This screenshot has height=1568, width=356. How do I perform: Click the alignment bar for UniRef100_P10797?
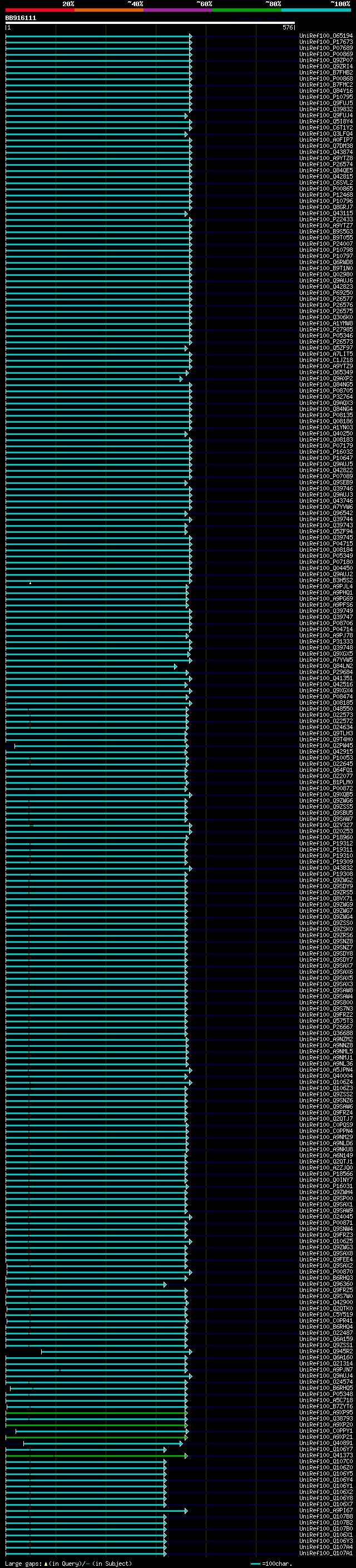(98, 256)
